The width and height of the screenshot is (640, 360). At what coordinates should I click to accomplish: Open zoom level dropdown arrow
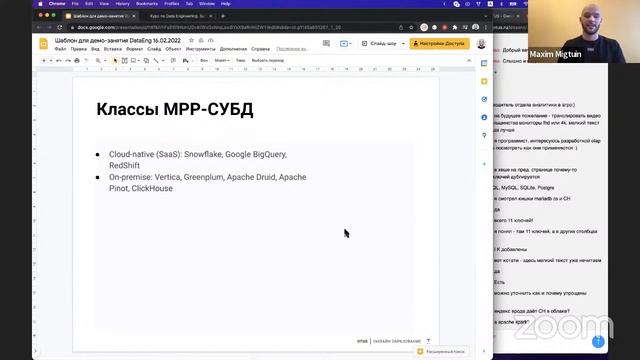105,60
